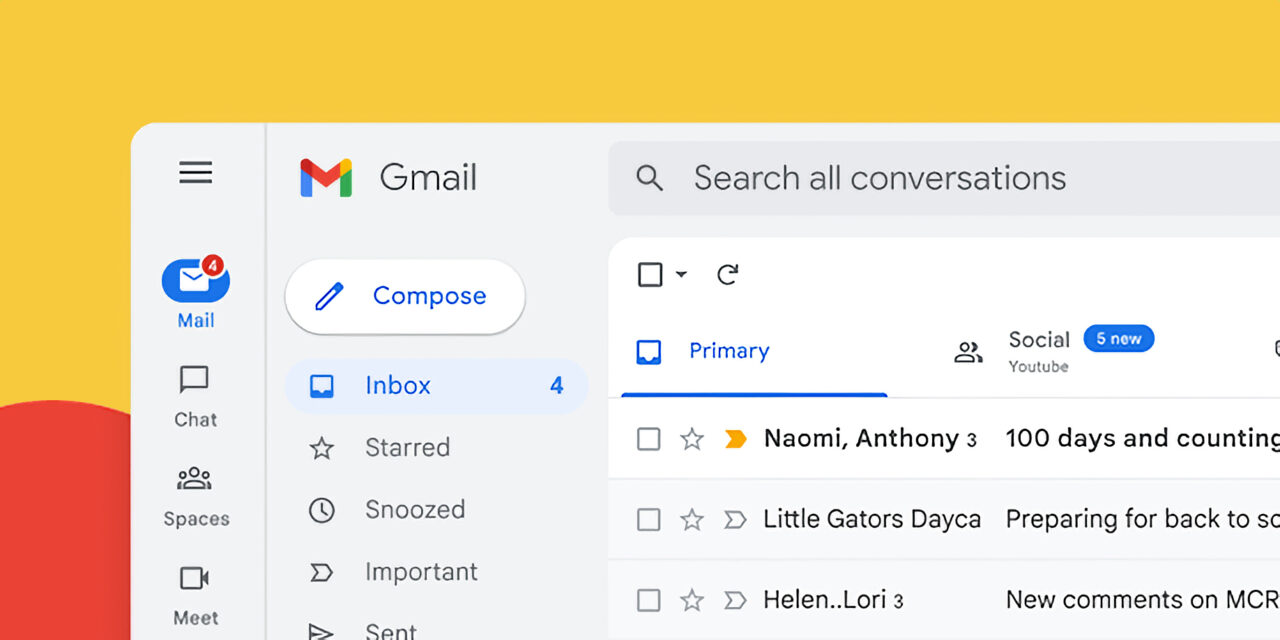Open Chat from the left rail

point(195,381)
